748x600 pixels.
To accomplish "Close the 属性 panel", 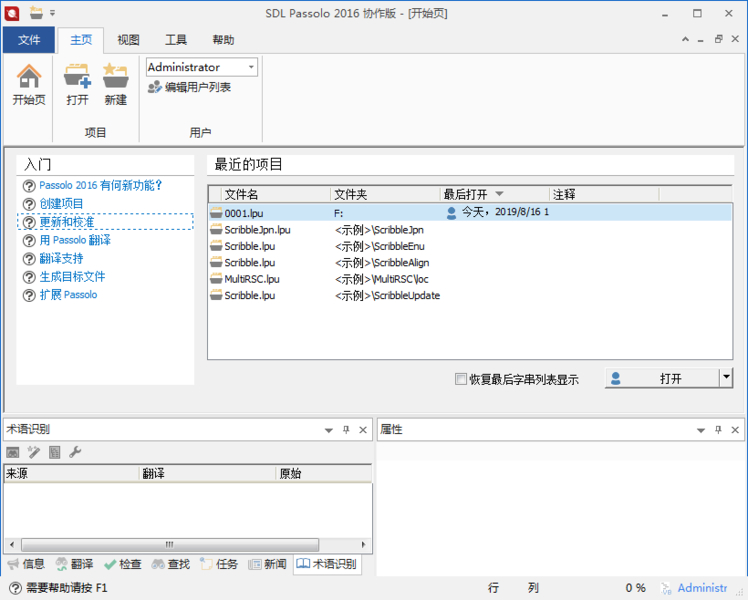I will pyautogui.click(x=735, y=429).
